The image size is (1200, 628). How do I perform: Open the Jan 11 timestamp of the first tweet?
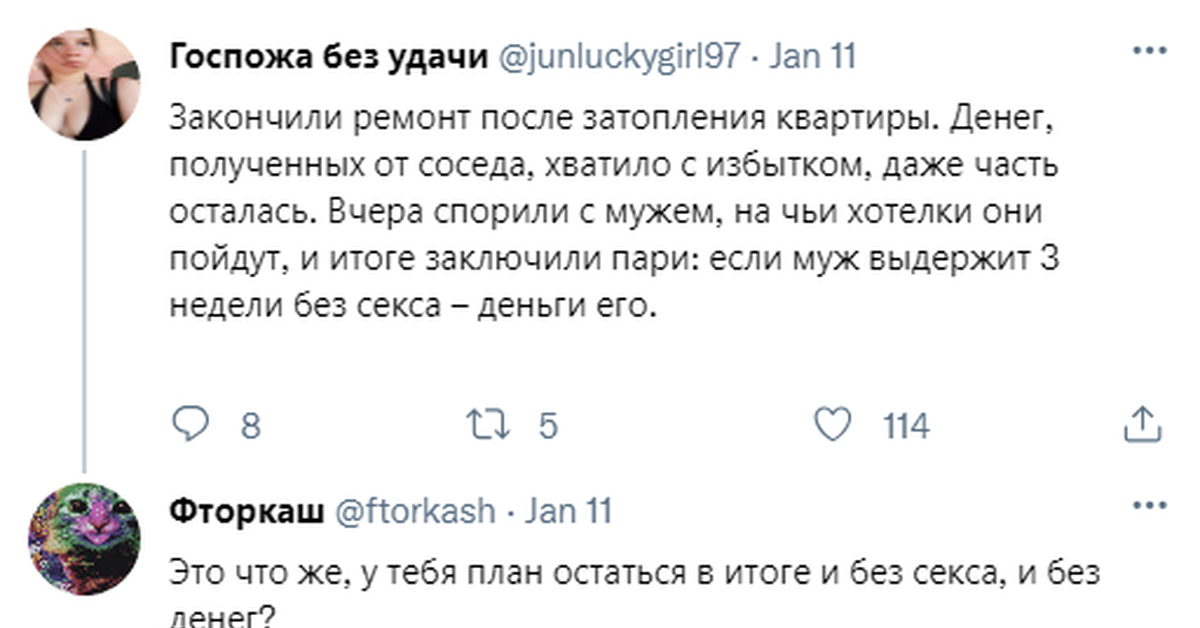813,57
